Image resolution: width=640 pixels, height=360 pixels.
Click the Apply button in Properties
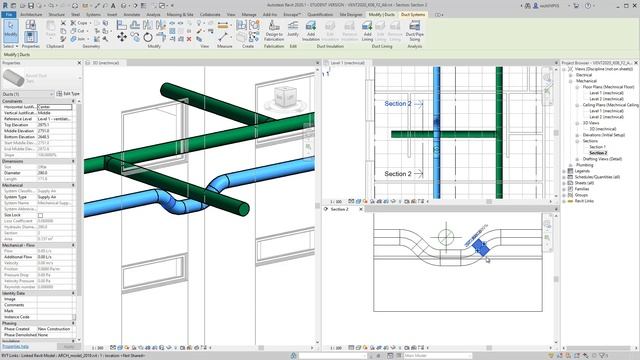tap(69, 346)
